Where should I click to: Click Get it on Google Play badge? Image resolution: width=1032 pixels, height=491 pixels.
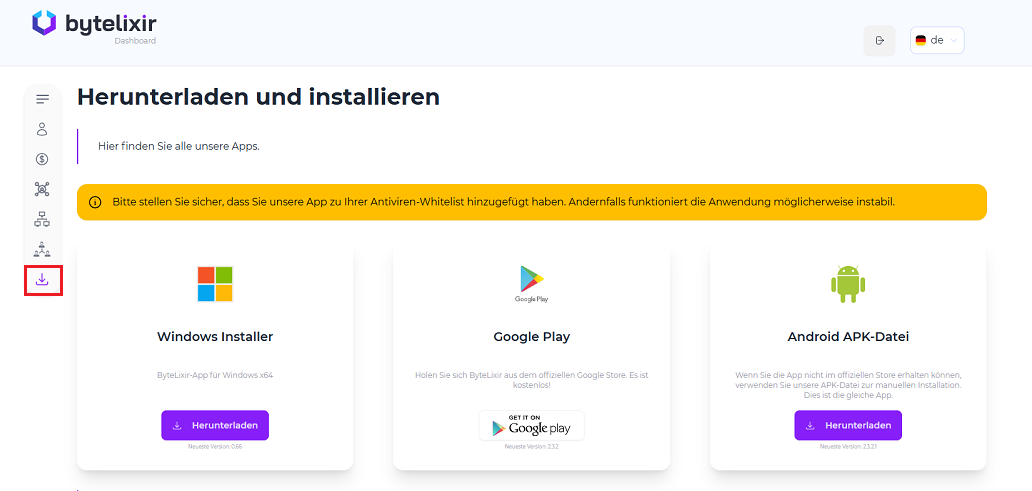pos(532,426)
